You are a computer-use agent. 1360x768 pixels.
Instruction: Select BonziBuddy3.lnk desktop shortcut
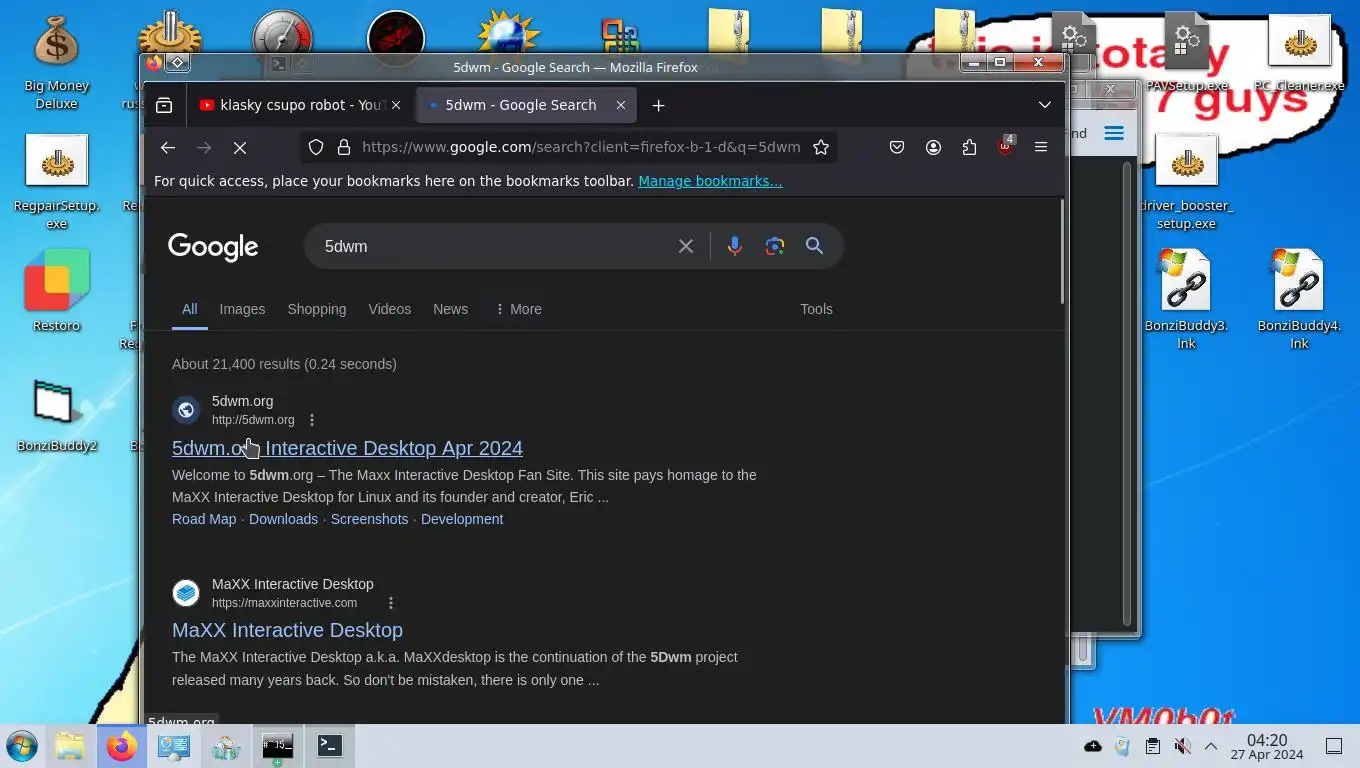pos(1186,300)
